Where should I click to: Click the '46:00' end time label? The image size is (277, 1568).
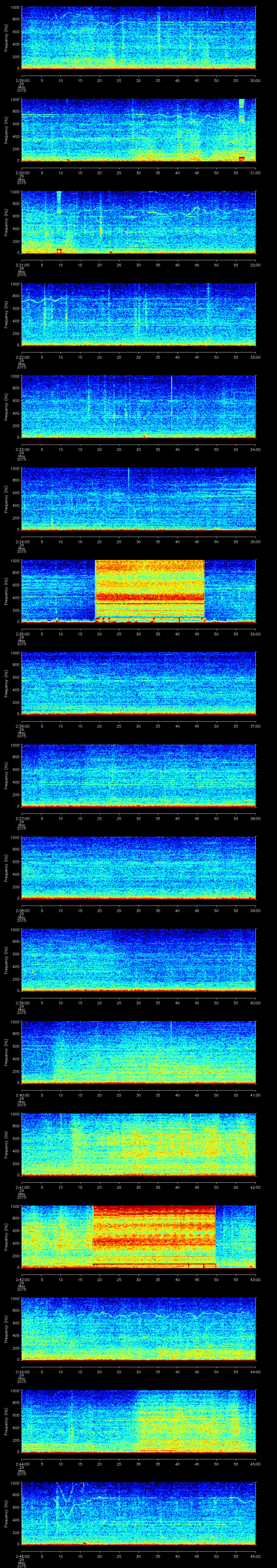pos(256,1557)
